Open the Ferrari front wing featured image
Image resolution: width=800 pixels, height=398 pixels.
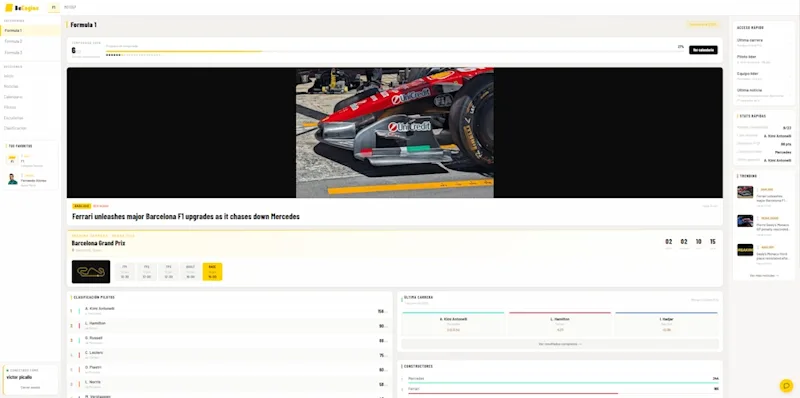tap(394, 133)
